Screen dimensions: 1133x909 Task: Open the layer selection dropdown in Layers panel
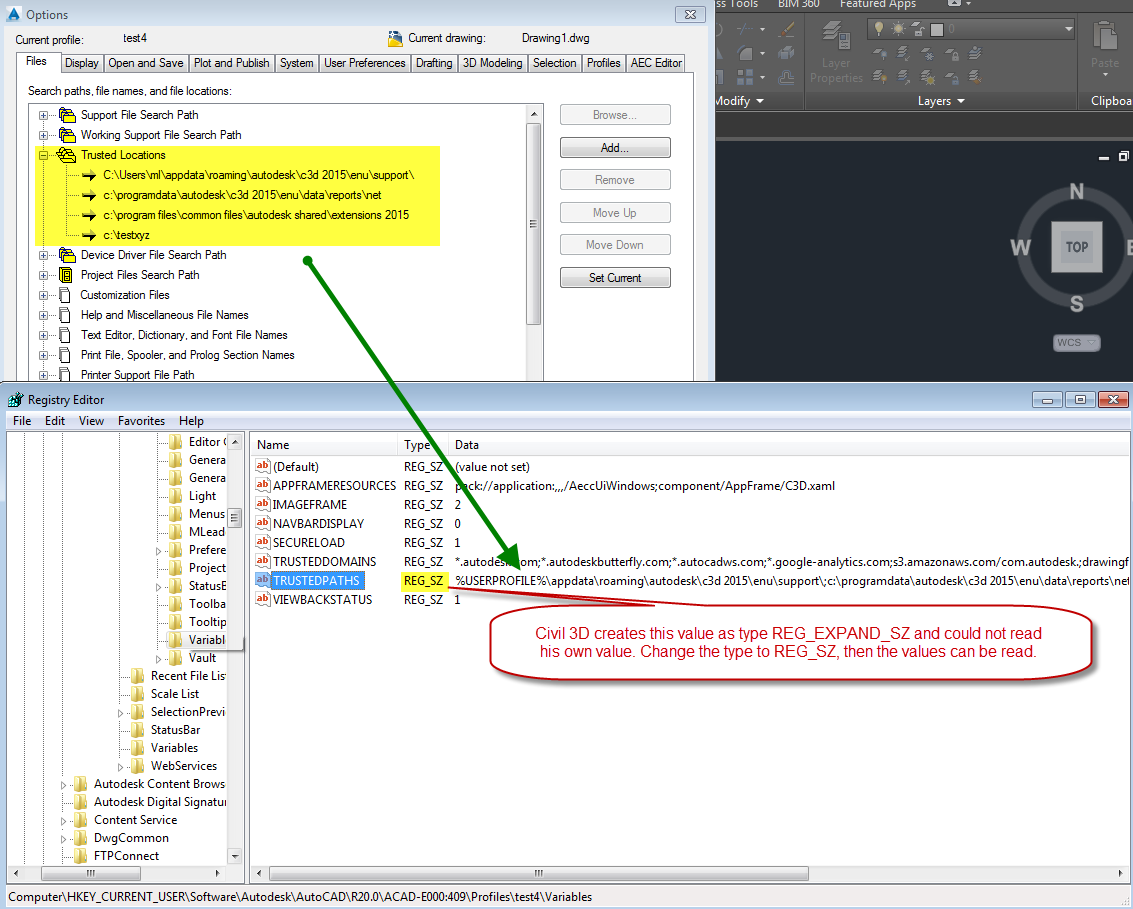tap(1069, 27)
